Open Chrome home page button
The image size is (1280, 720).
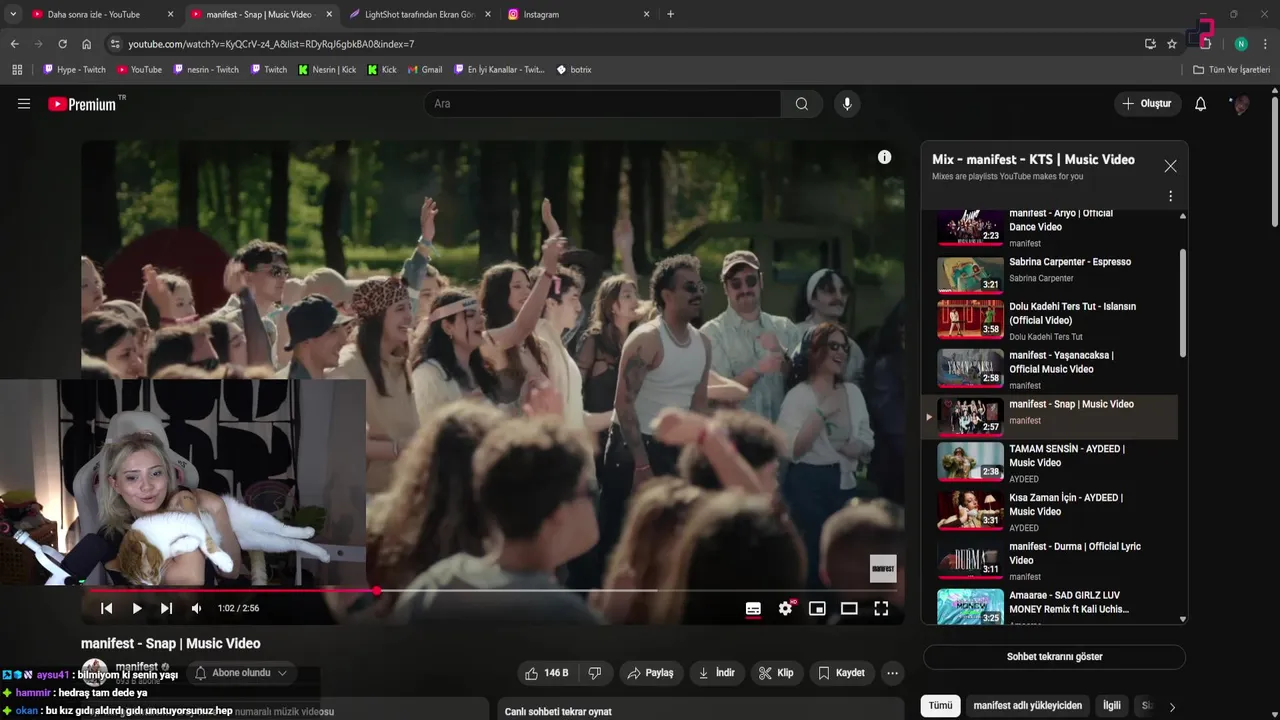pyautogui.click(x=86, y=44)
